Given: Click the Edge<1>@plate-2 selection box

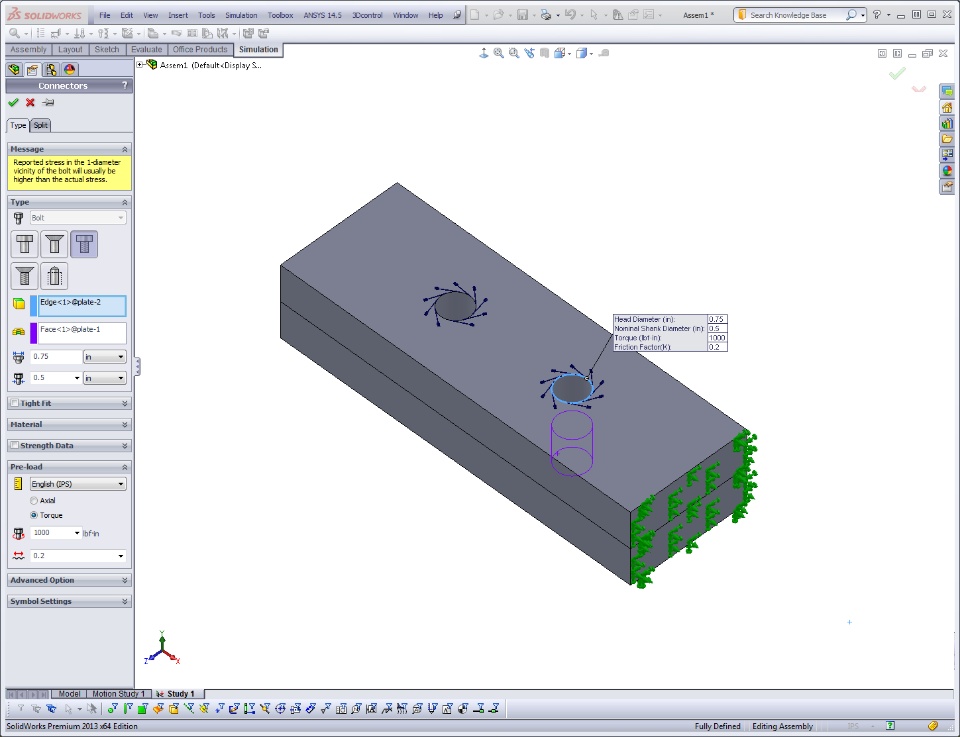Looking at the screenshot, I should (82, 306).
